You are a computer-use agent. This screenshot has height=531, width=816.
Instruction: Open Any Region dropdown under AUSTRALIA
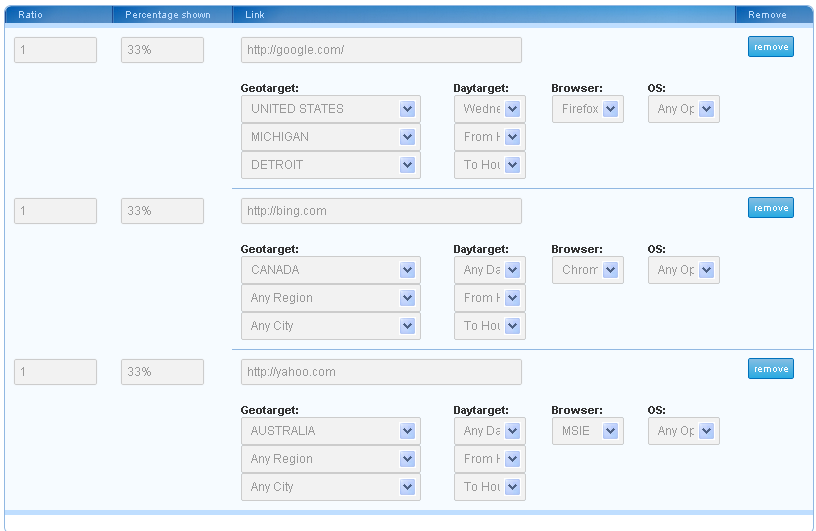[331, 459]
